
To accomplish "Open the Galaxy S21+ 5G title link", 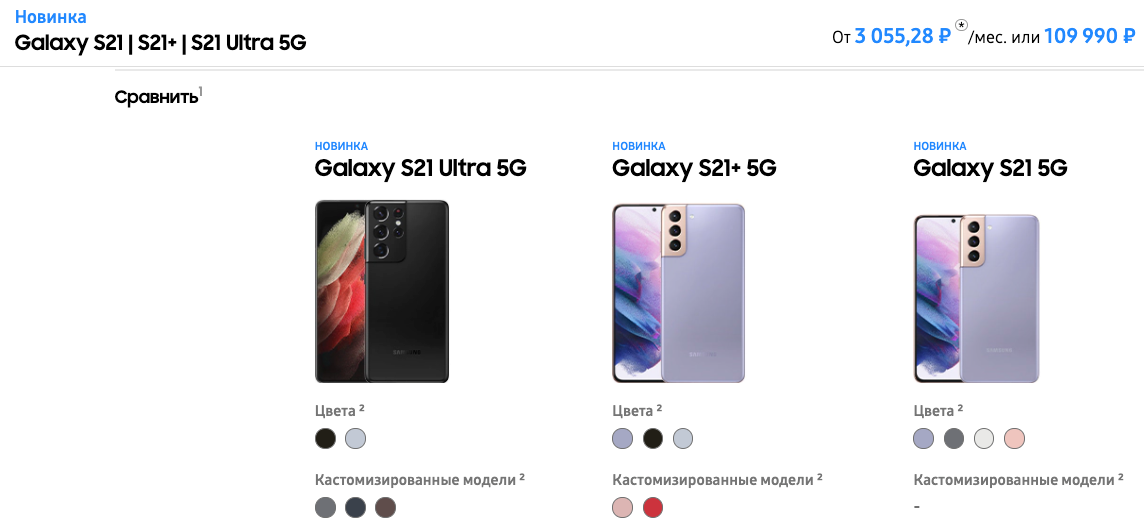I will tap(694, 168).
